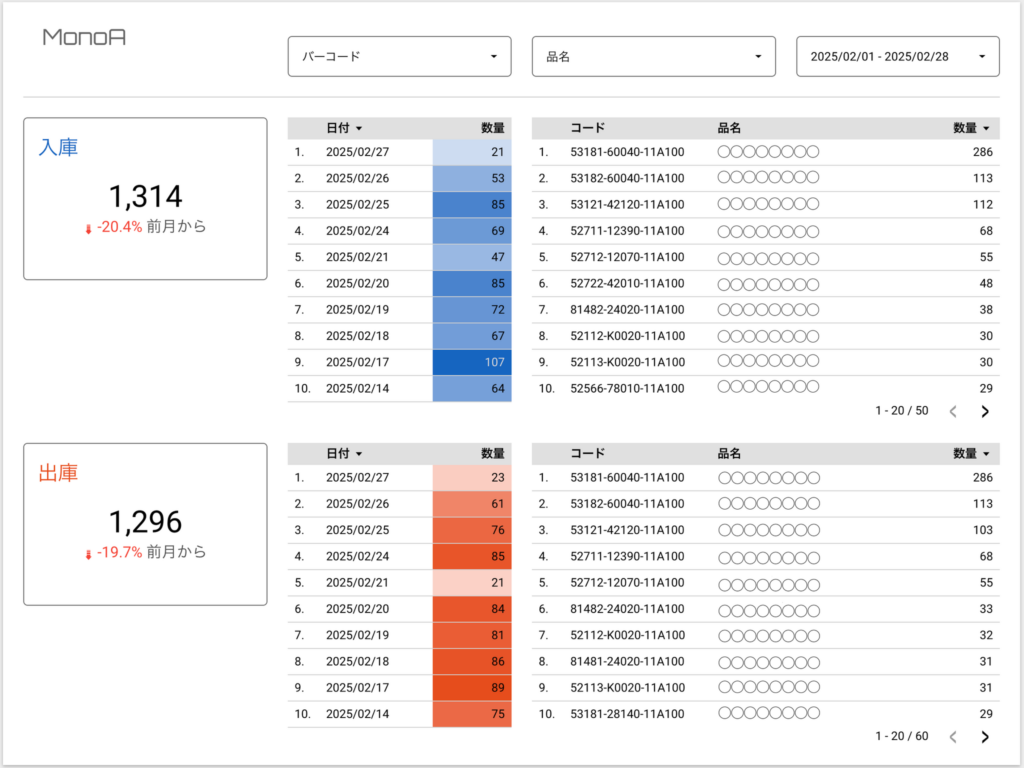Screen dimensions: 1024x768
Task: Click the 出庫 scorecard showing 1,296
Action: point(145,524)
